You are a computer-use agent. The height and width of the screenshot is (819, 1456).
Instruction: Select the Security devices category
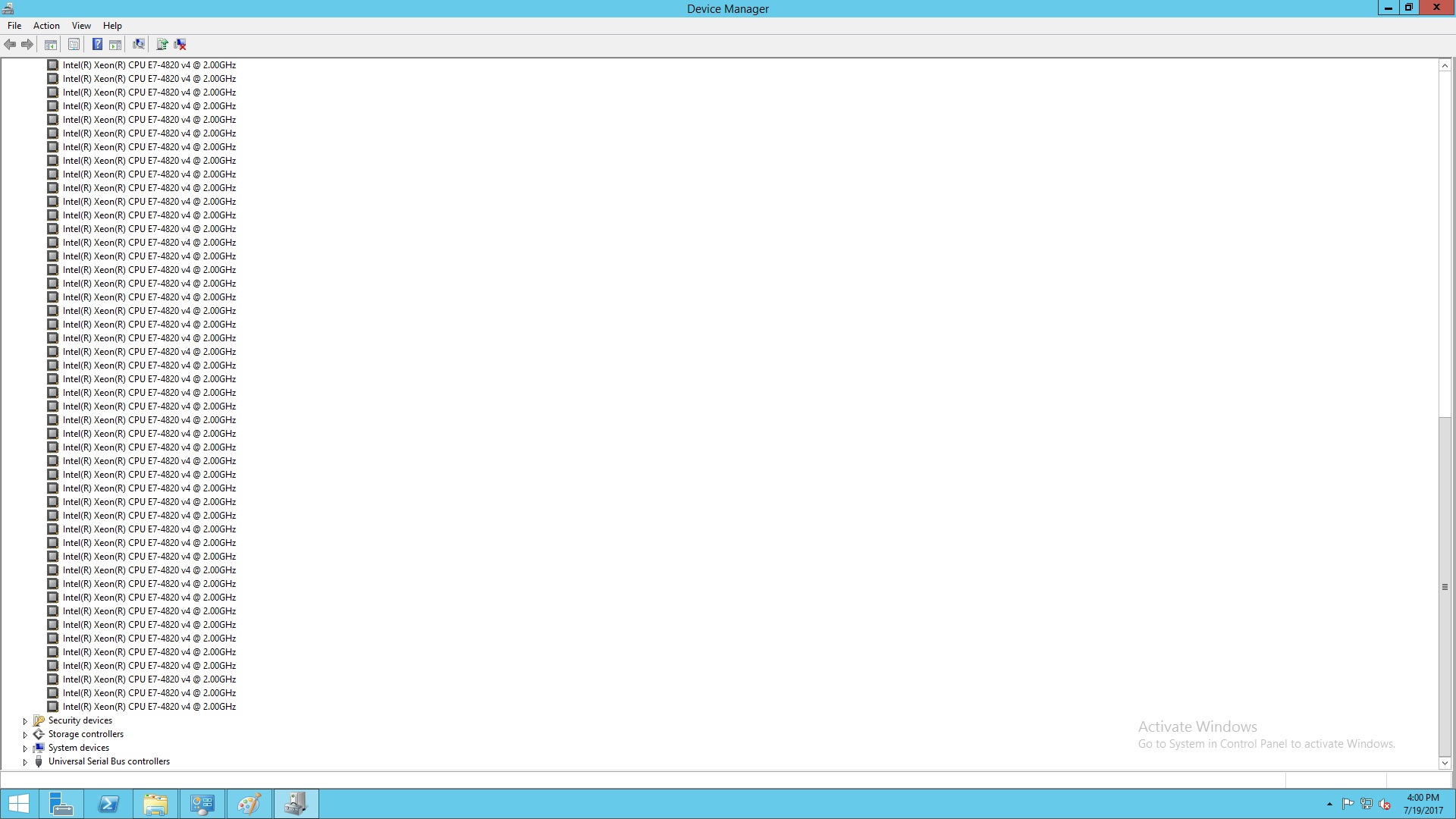80,720
